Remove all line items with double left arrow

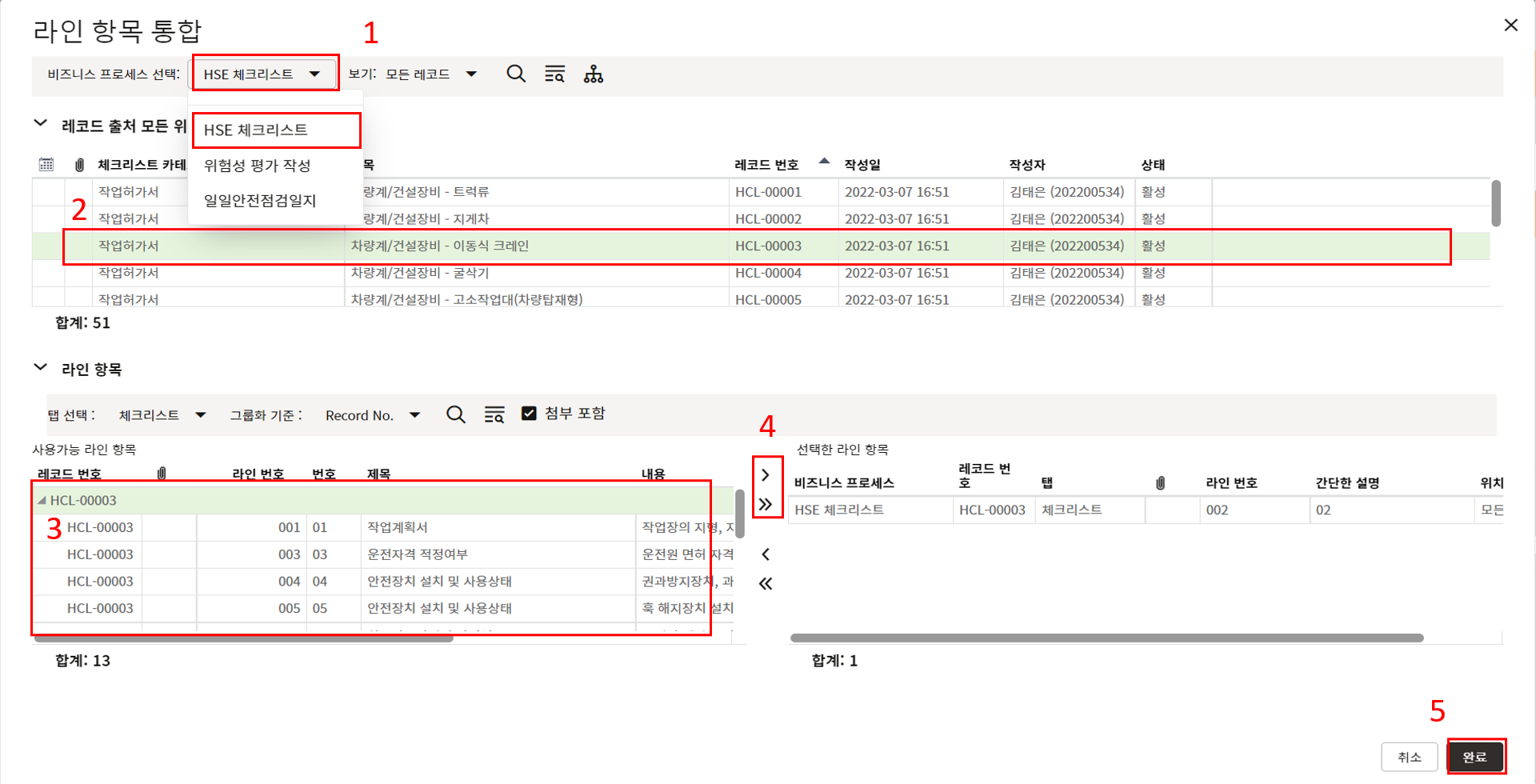[766, 583]
